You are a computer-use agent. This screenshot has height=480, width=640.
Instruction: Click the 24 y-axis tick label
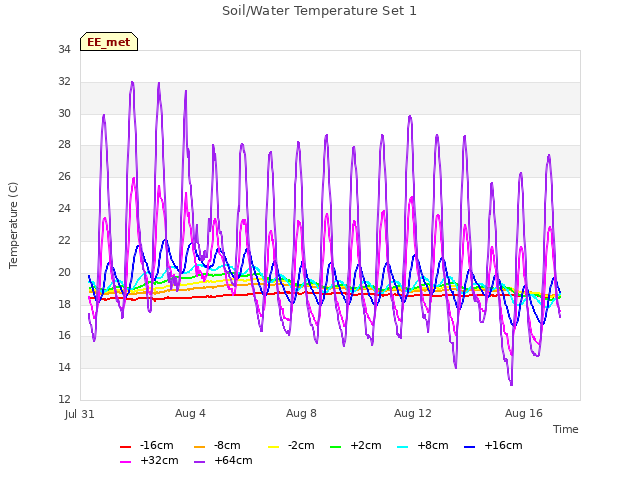(x=64, y=208)
